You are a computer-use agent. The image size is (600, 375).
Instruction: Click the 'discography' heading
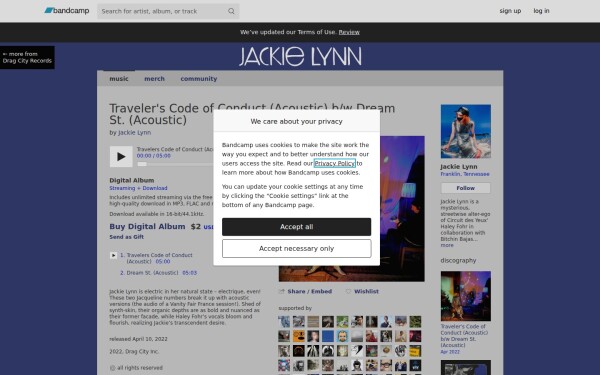(458, 260)
